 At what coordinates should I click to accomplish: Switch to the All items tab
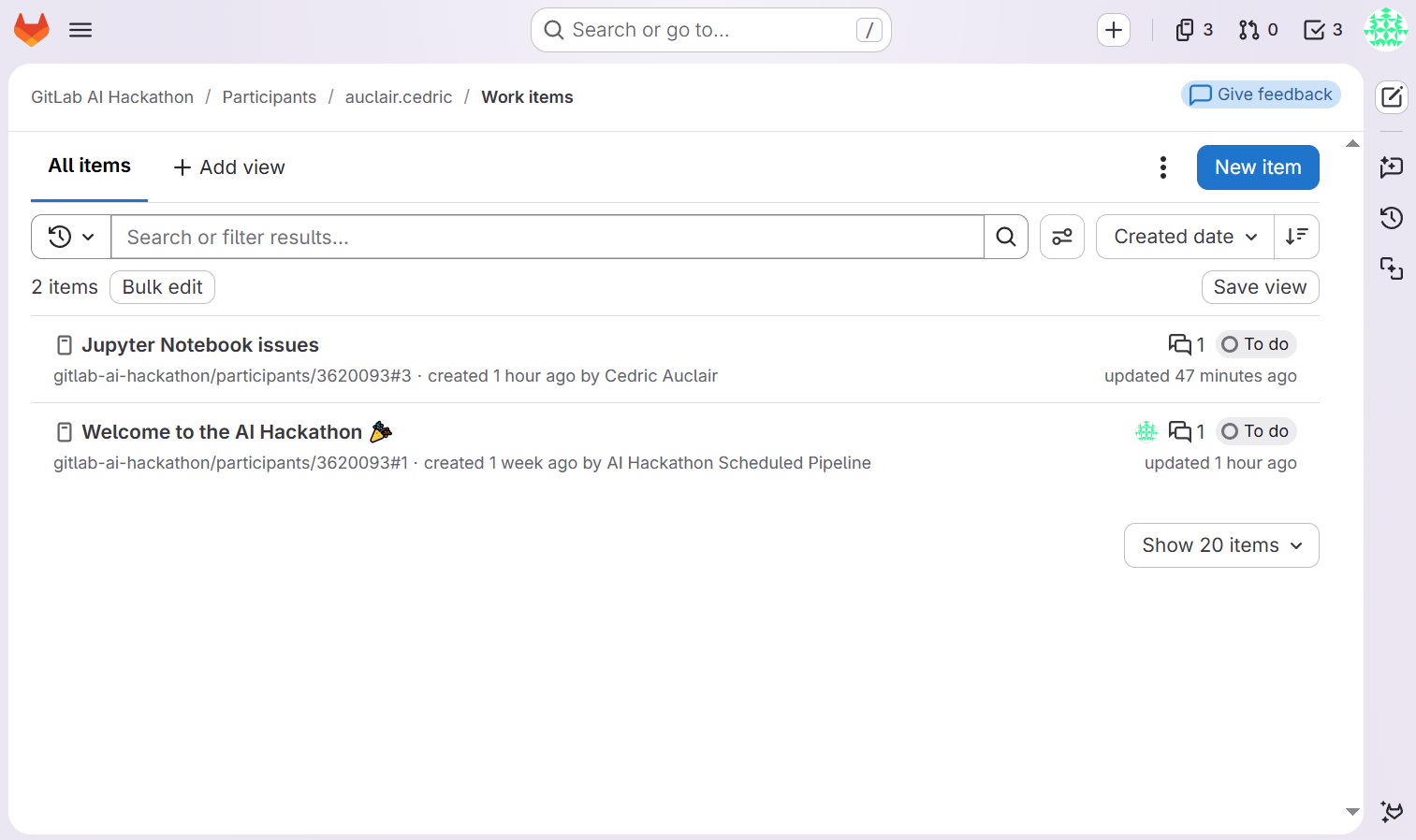90,167
